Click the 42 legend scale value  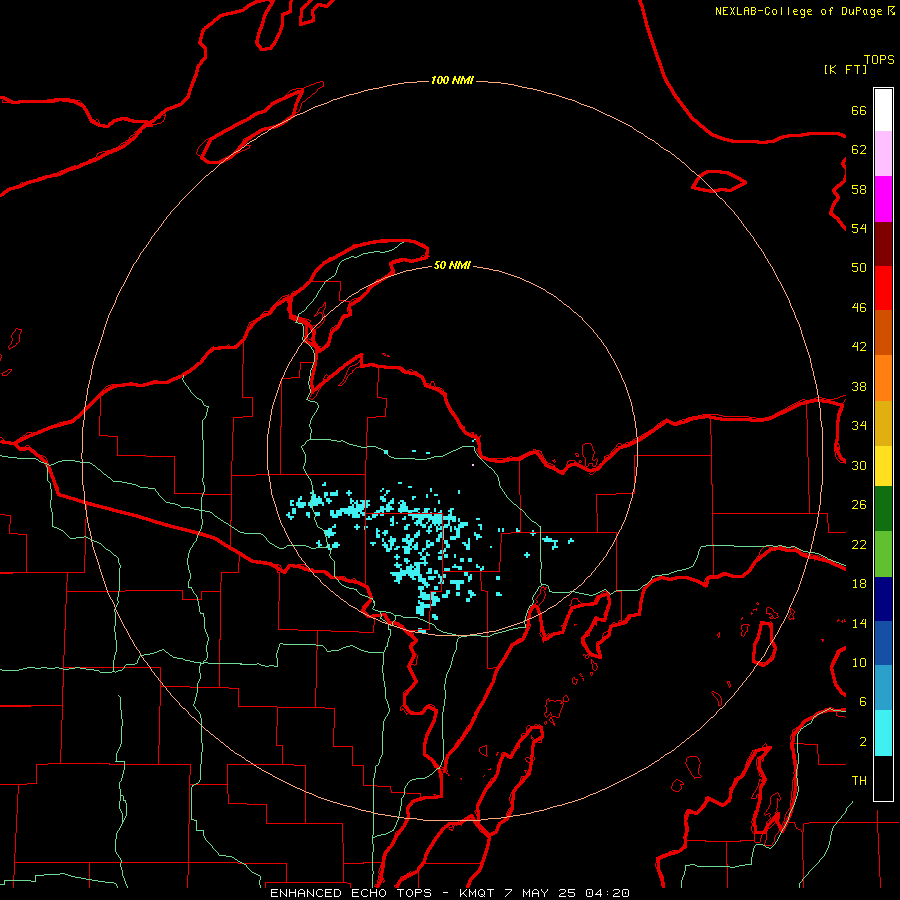click(859, 347)
